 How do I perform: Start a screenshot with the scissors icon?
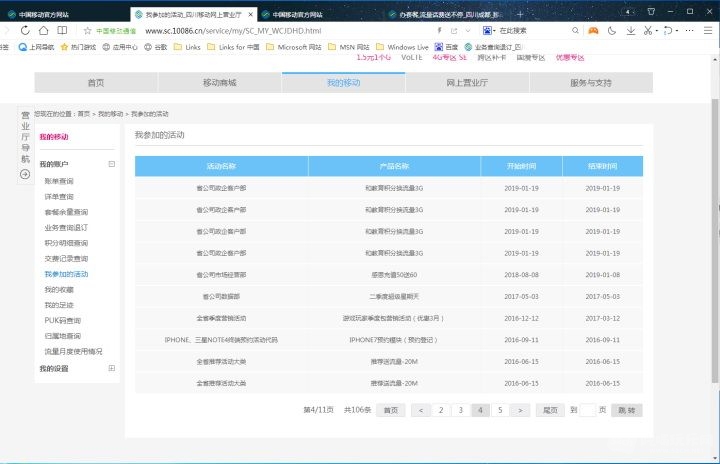(x=647, y=31)
